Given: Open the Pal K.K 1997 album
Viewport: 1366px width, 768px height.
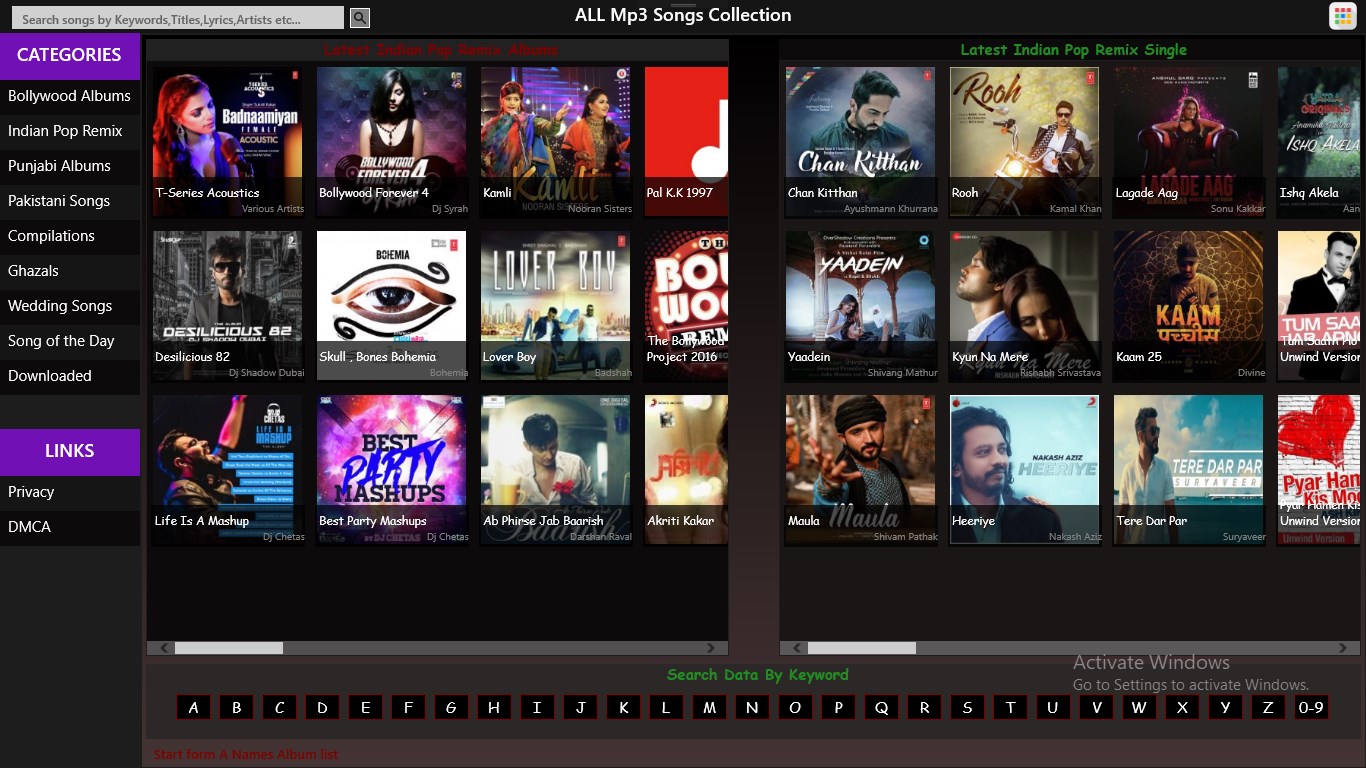Looking at the screenshot, I should 687,142.
